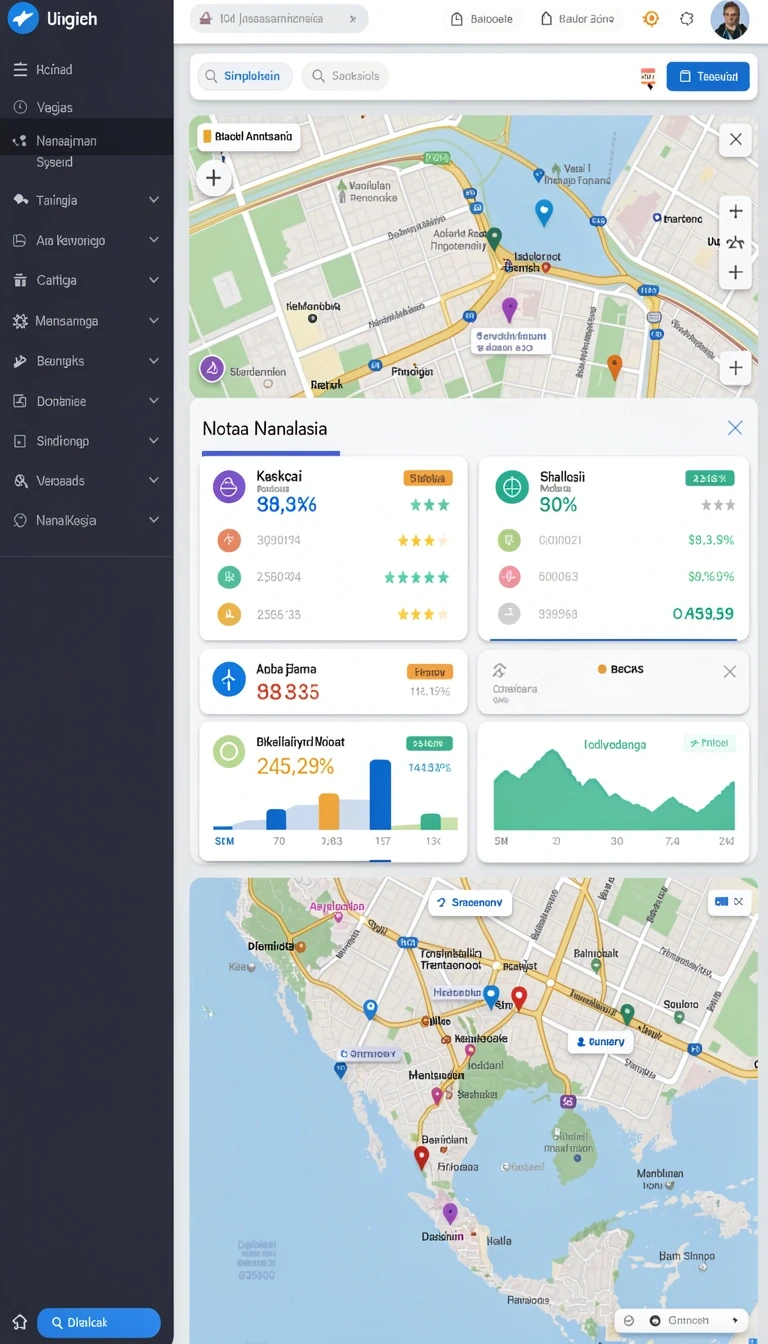Click the purple Kaskcai circle icon
The image size is (768, 1344).
coord(229,487)
